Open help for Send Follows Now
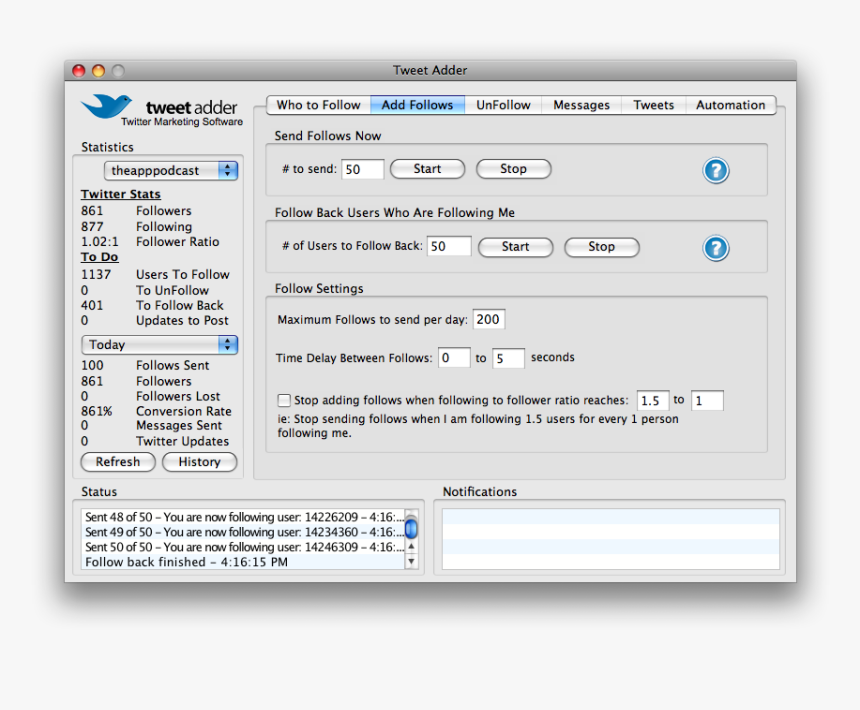860x710 pixels. [x=716, y=171]
